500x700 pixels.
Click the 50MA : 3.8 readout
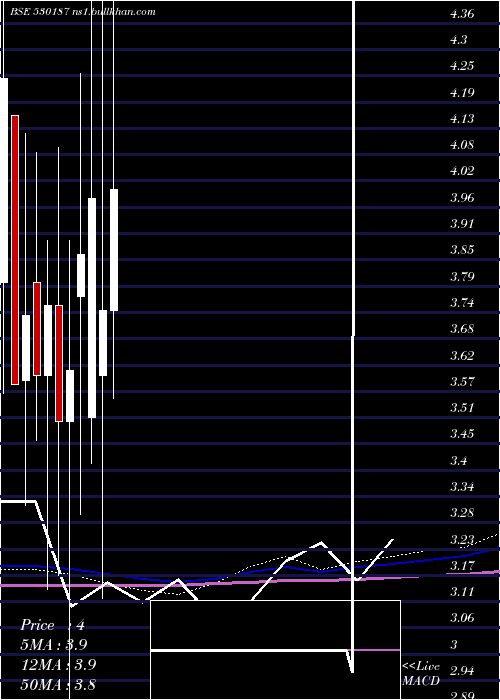[58, 684]
